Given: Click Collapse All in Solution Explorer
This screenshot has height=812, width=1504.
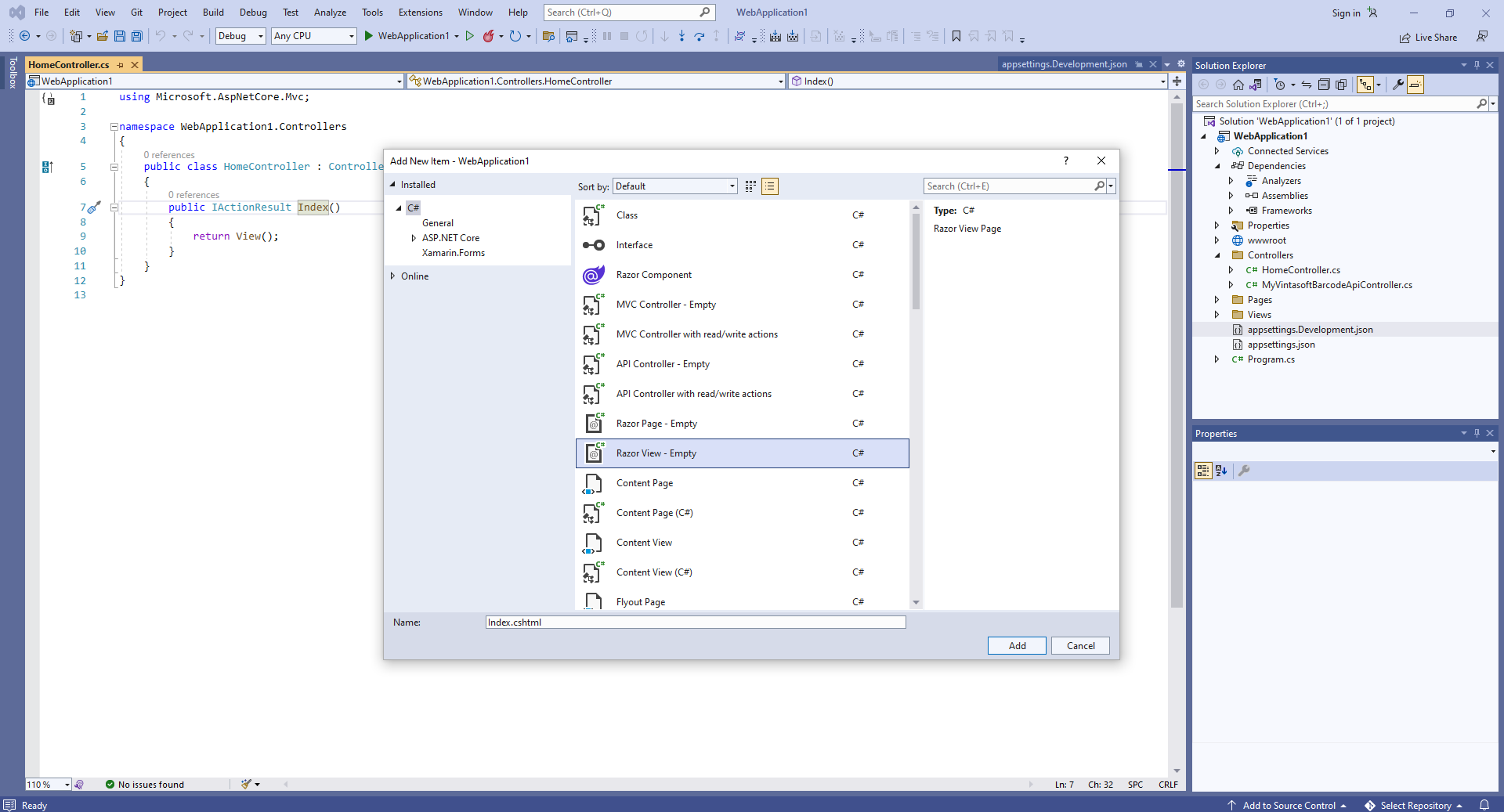Looking at the screenshot, I should tap(1324, 85).
